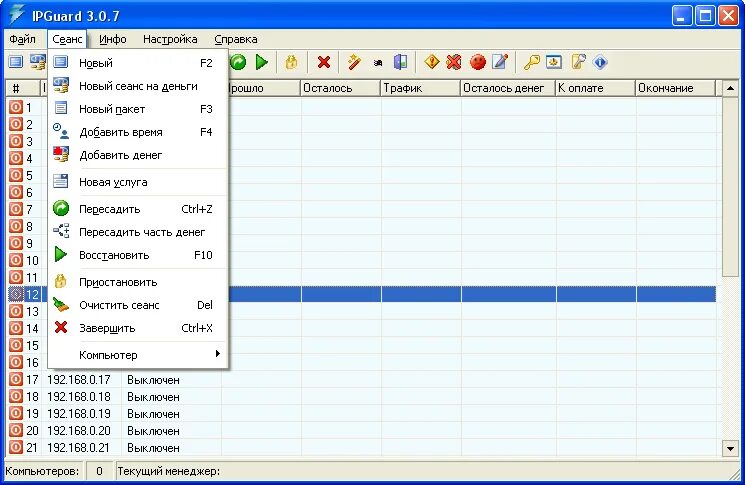
Task: Click the broom icon beside Очистить сеанс
Action: tap(61, 304)
